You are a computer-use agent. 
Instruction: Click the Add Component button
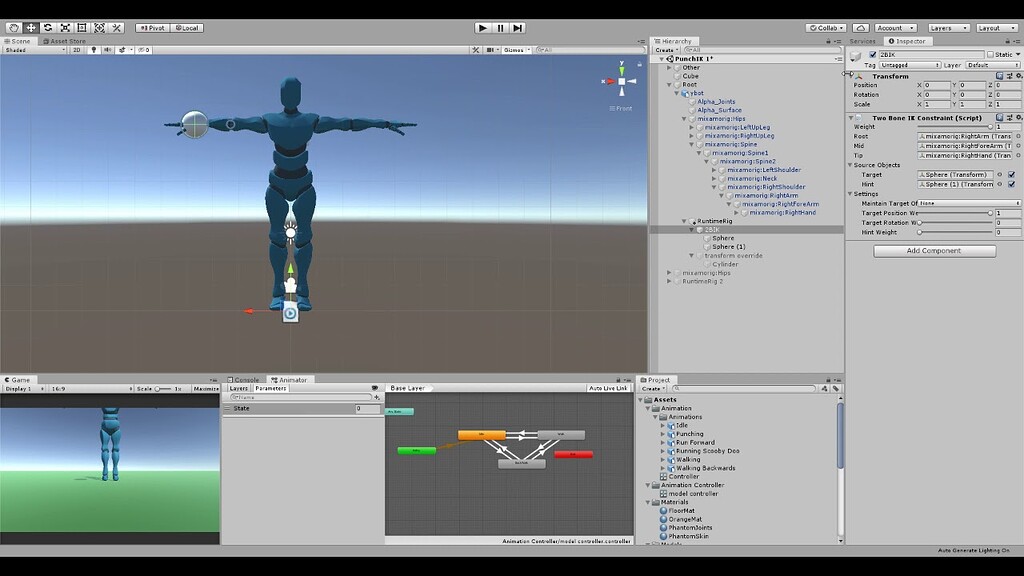coord(934,250)
